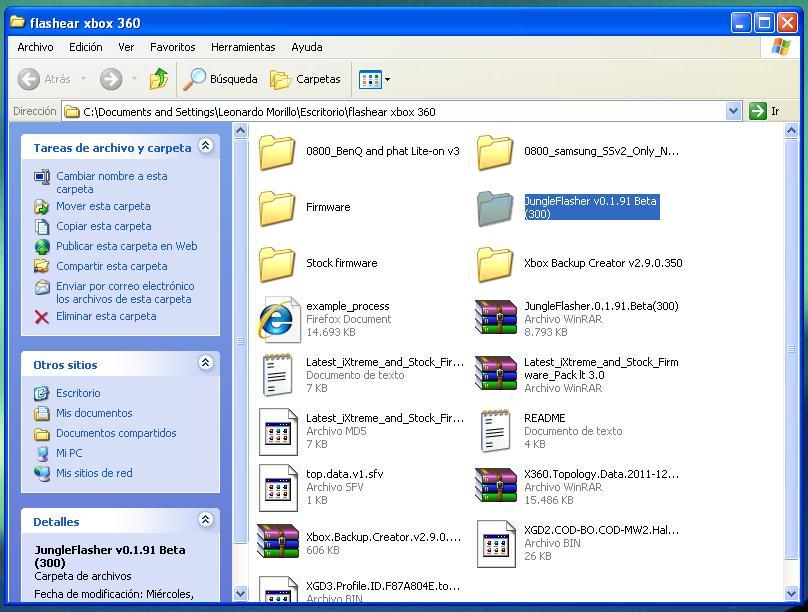This screenshot has height=612, width=808.
Task: Select the XGD2.COD-BO.COD-MW2 BIN file icon
Action: (x=496, y=543)
